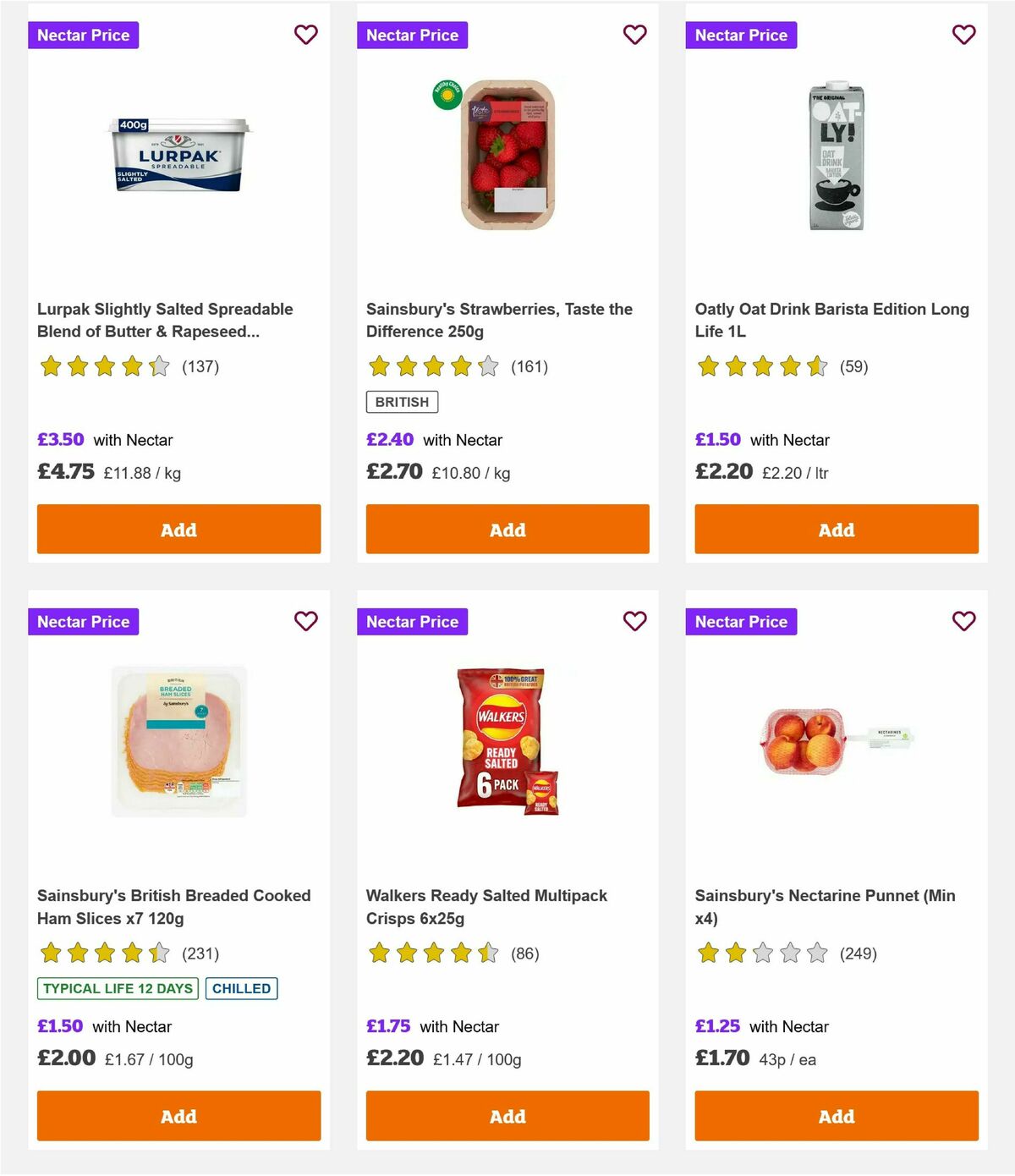Add Walkers Ready Salted crisps to trolley
Screen dimensions: 1015x1176
[x=507, y=1116]
